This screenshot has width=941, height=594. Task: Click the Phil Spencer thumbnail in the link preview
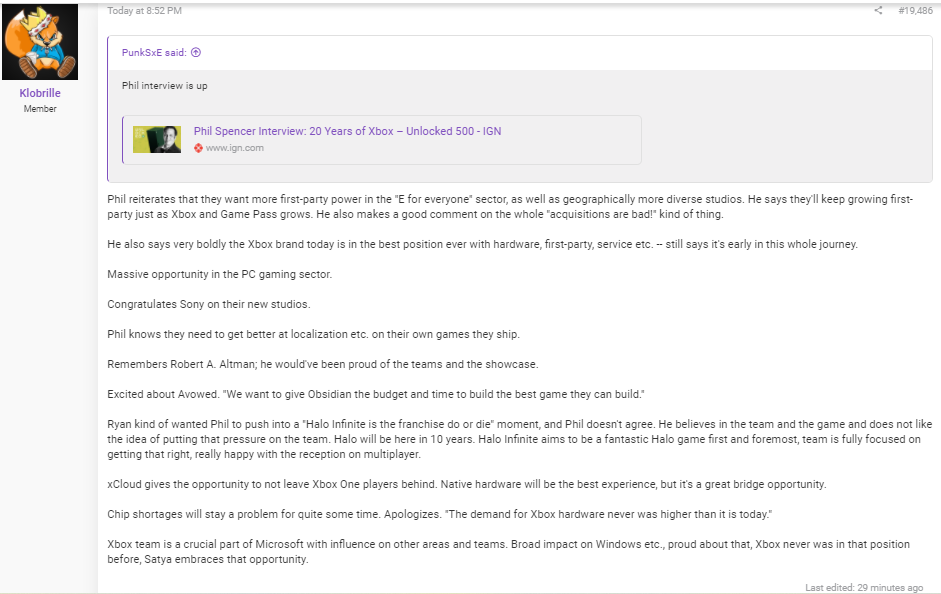157,139
